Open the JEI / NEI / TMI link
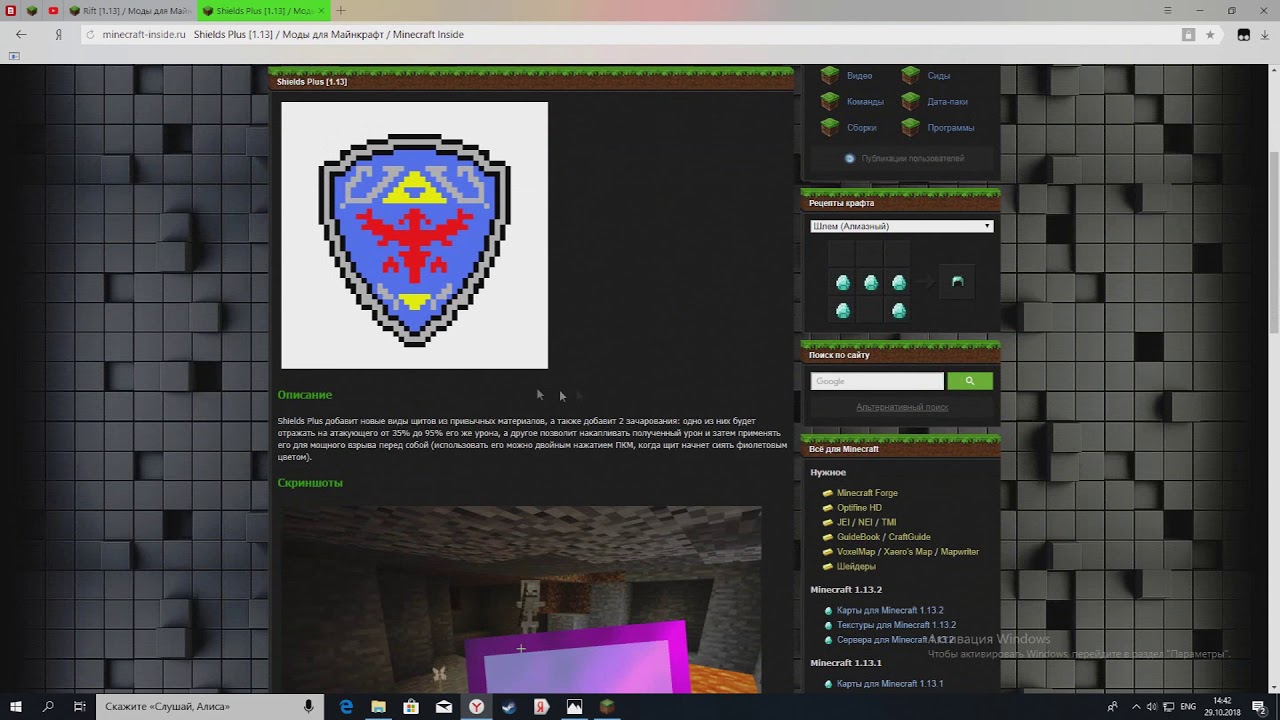The height and width of the screenshot is (720, 1280). click(x=866, y=522)
